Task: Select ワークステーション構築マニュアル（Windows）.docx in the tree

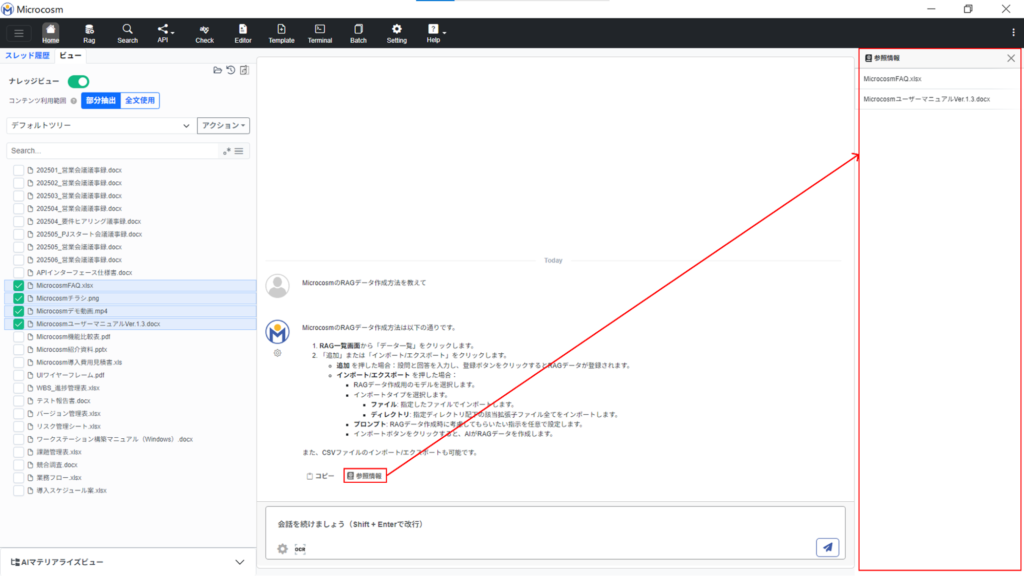Action: coord(114,440)
